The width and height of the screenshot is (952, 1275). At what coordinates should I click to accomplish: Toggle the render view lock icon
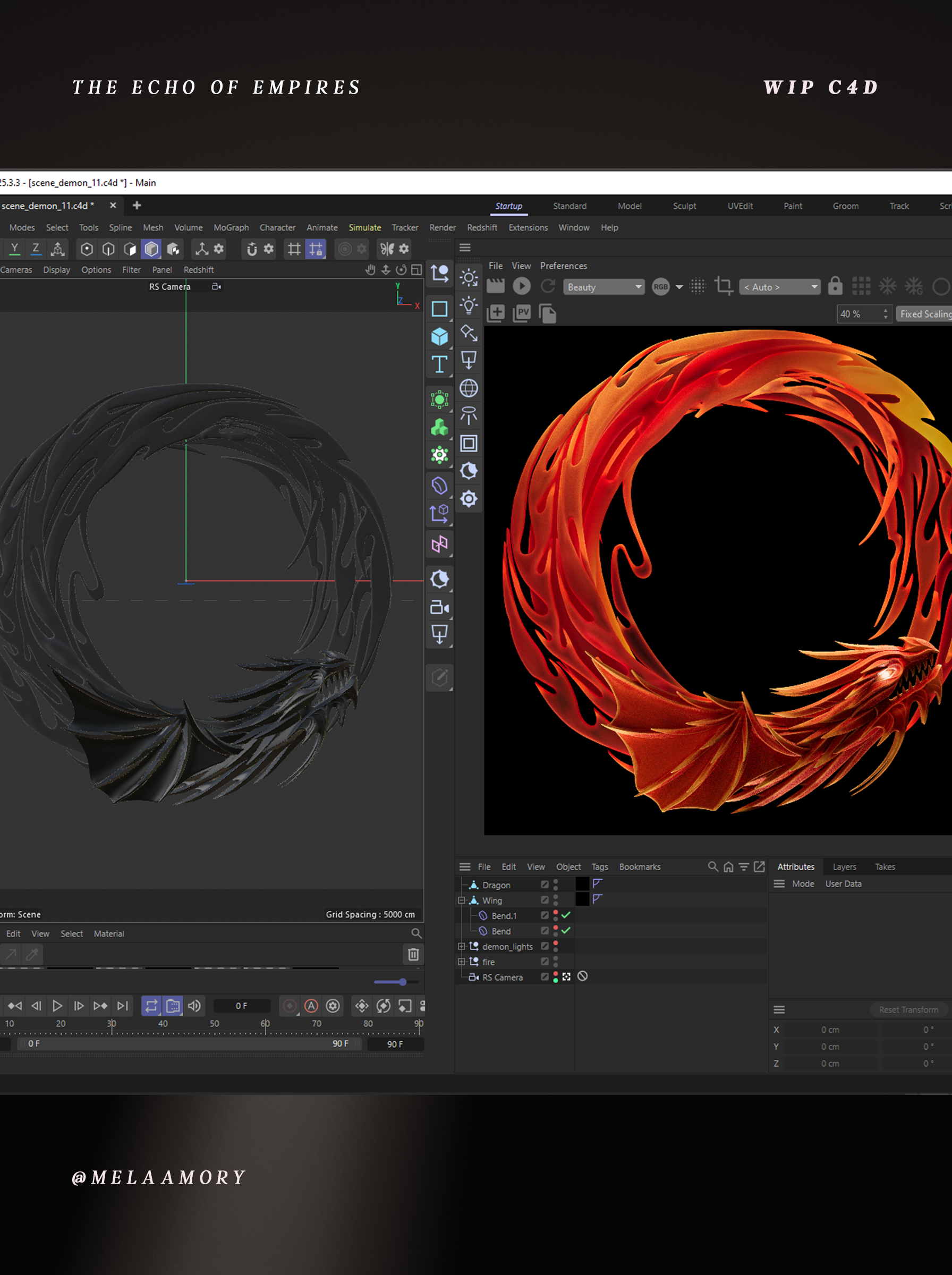point(835,286)
